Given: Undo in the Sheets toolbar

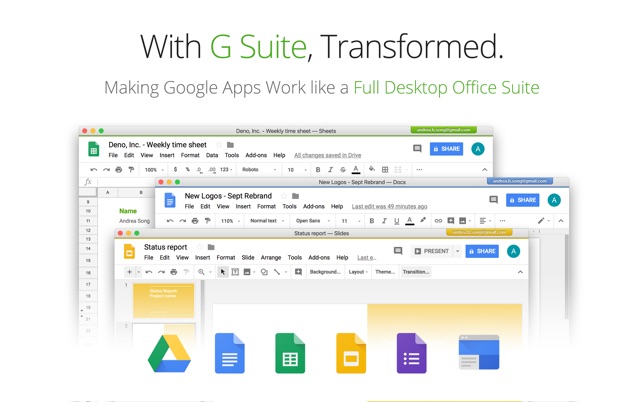Looking at the screenshot, I should 93,169.
